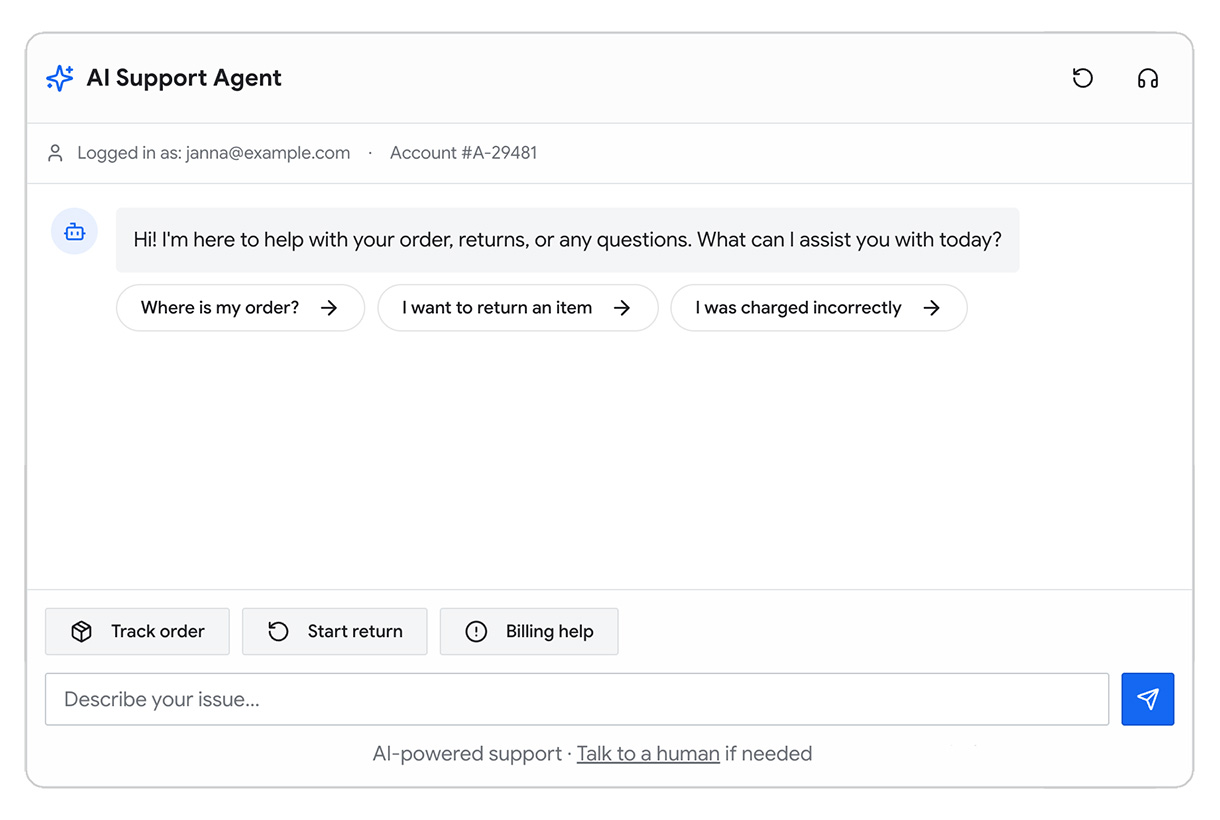
Task: Click the alert icon on Billing help
Action: click(477, 632)
